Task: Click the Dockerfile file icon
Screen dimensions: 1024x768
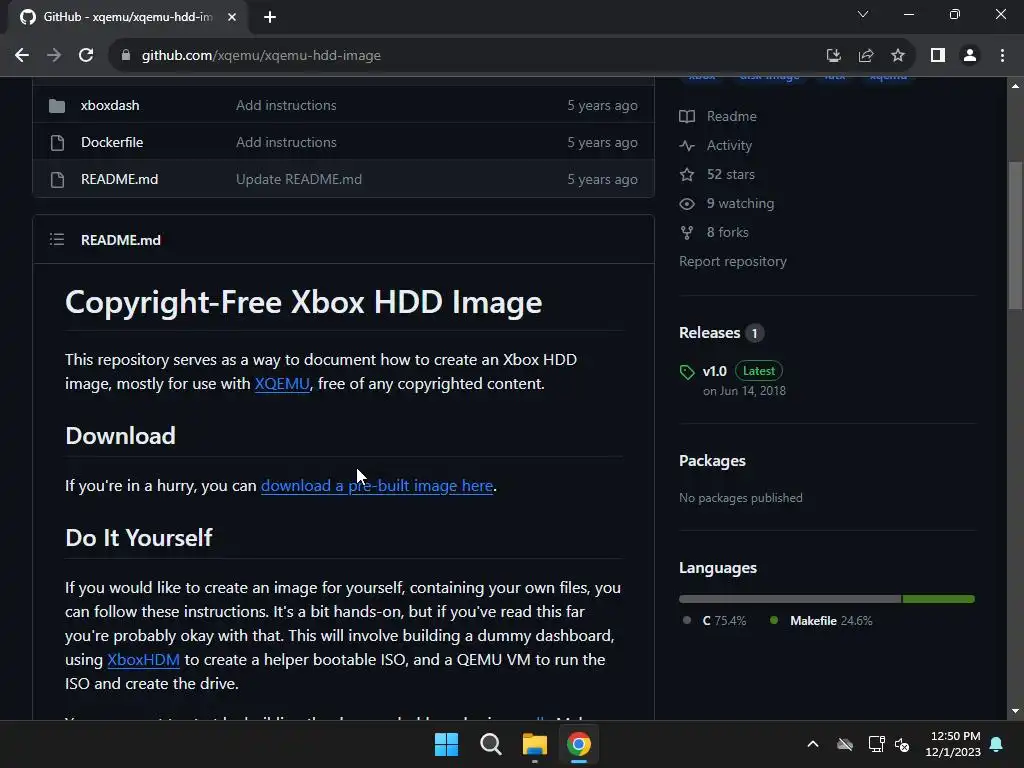Action: [57, 142]
